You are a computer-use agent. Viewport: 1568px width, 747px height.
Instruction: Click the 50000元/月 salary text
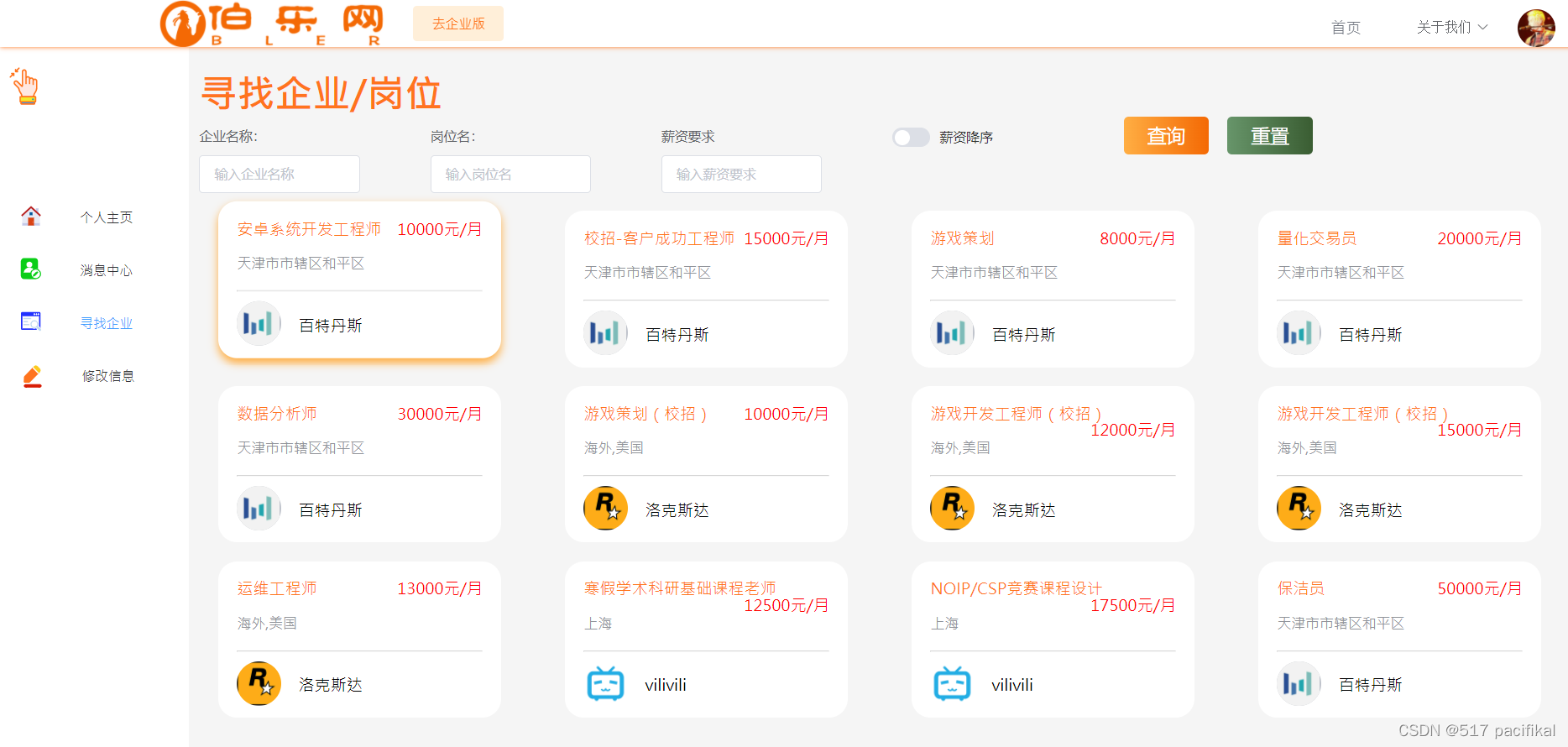tap(1480, 588)
